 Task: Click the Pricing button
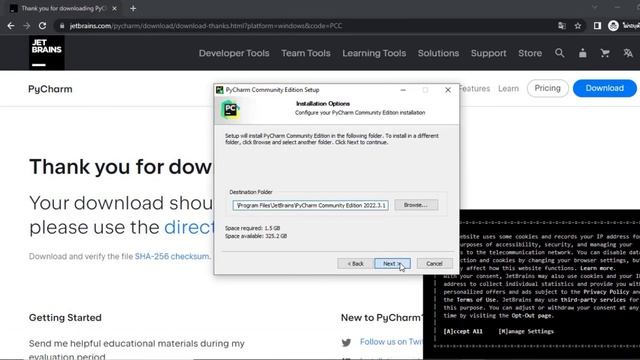[547, 88]
